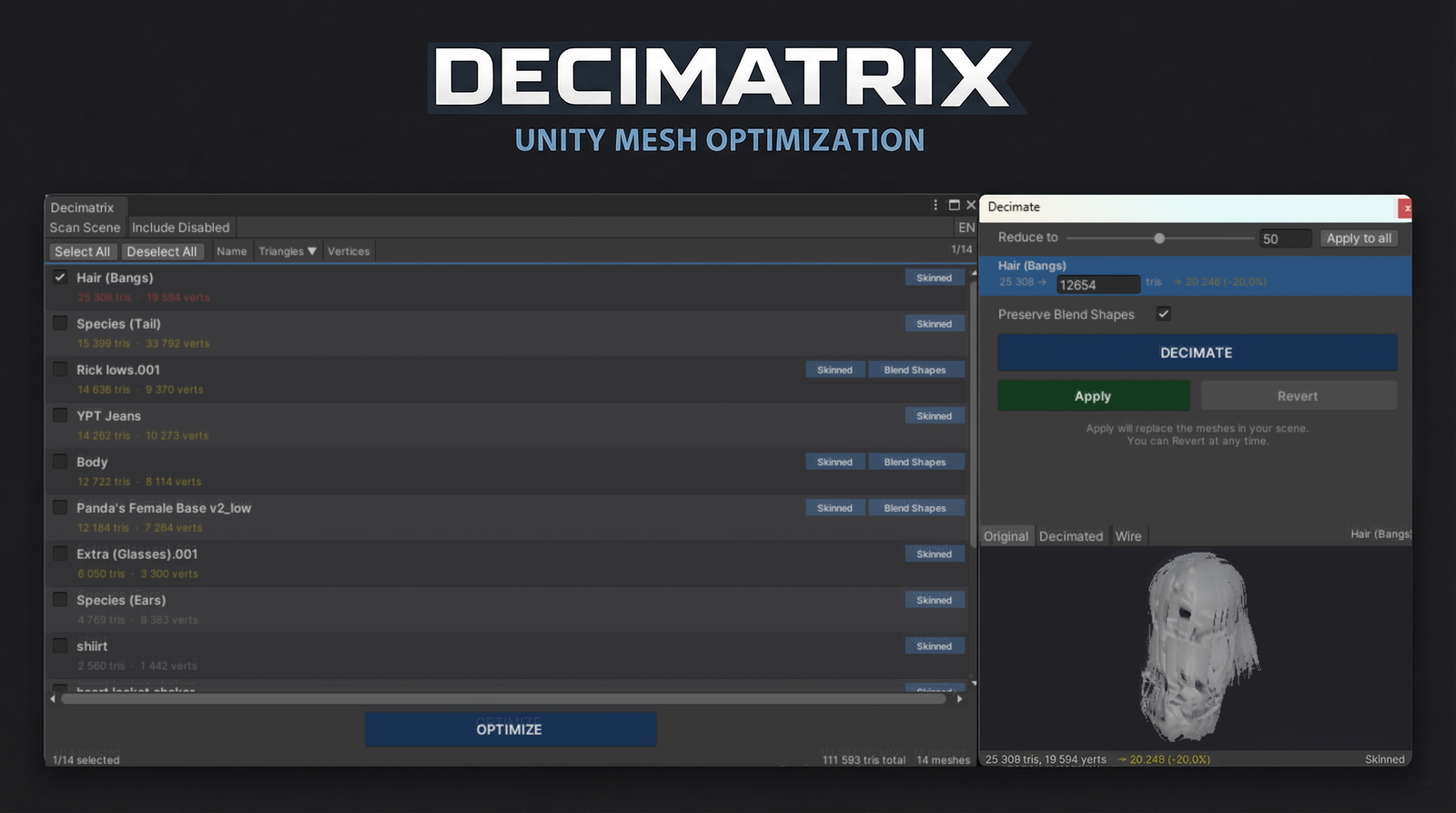Sort list by Name column
This screenshot has height=813, width=1456.
[231, 251]
